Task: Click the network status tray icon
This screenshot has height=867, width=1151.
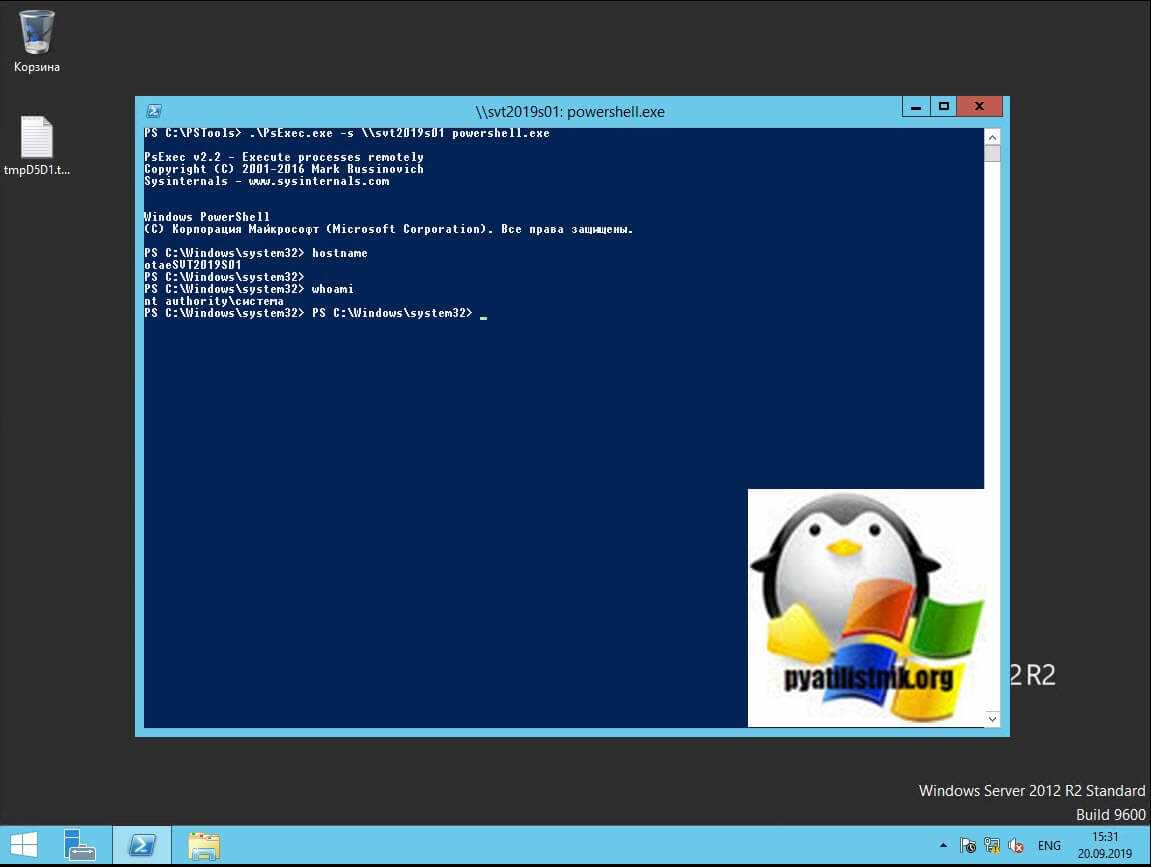Action: click(992, 846)
